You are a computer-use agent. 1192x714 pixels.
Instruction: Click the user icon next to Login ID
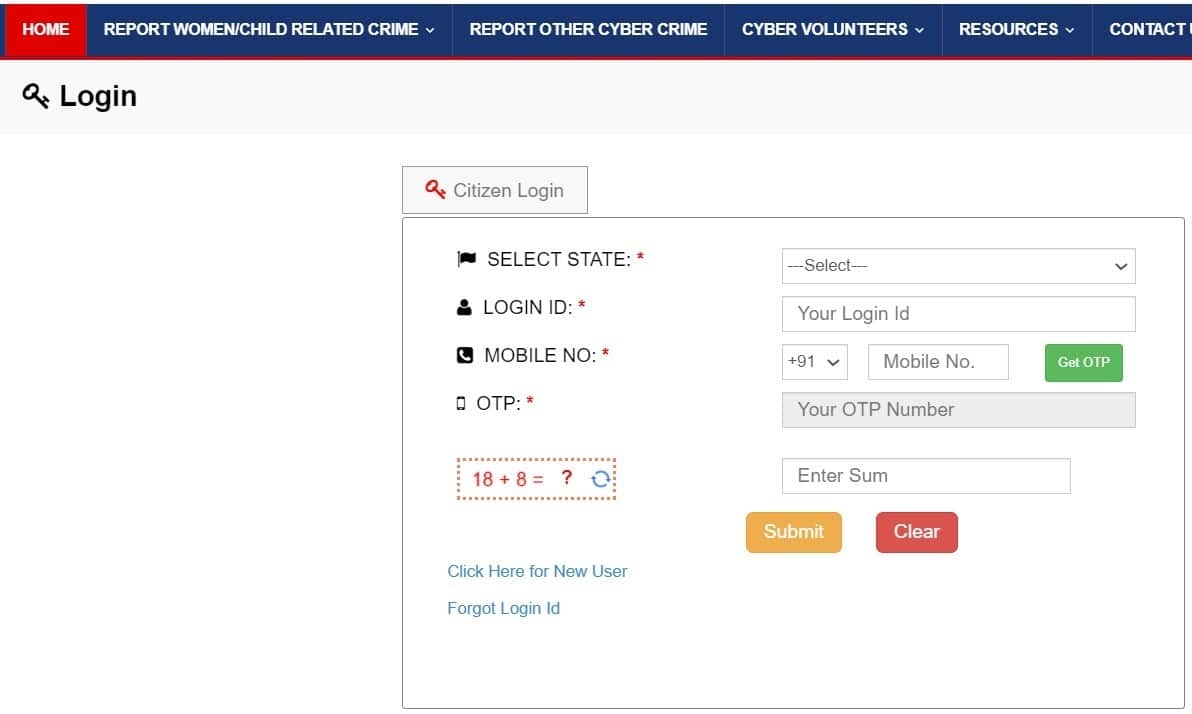[464, 307]
